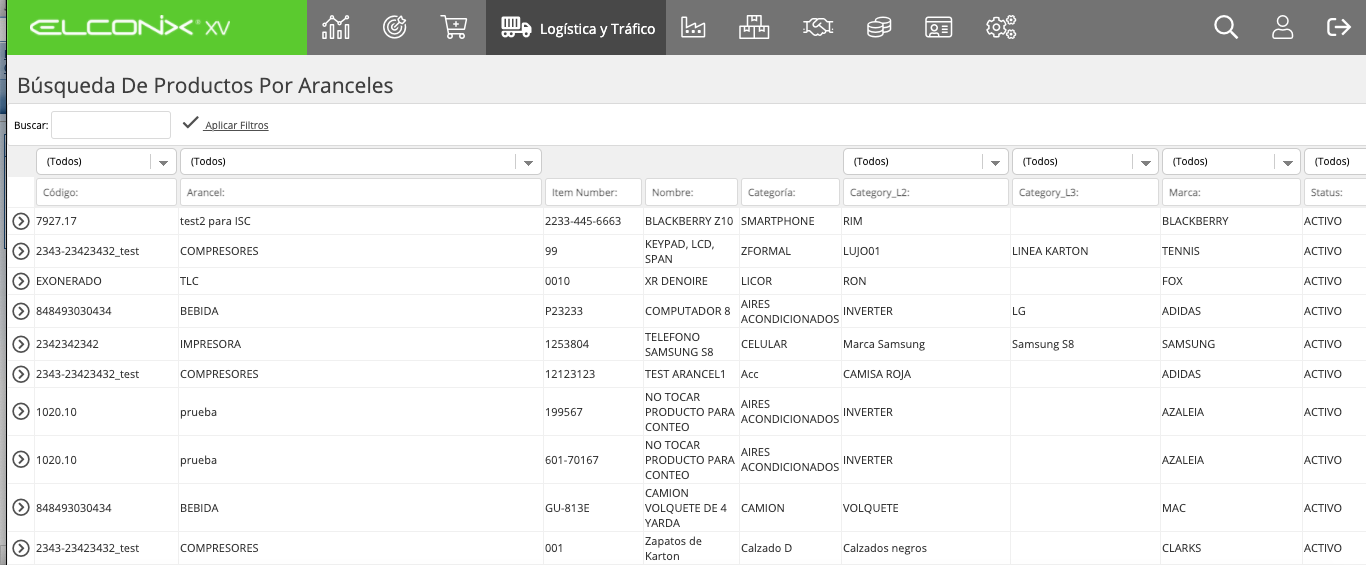Image resolution: width=1366 pixels, height=565 pixels.
Task: Click 'TEST ARANCEL1' cell
Action: (685, 374)
